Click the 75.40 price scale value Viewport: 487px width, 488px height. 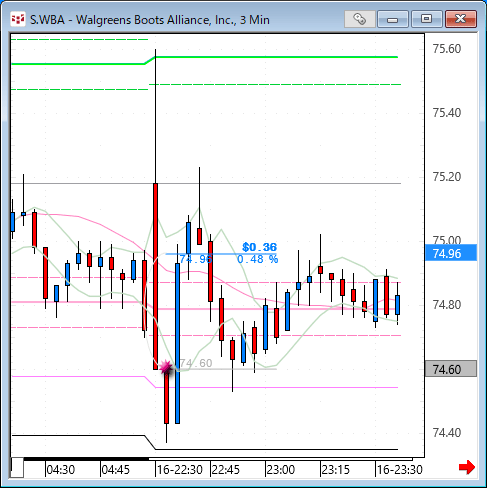click(x=447, y=113)
